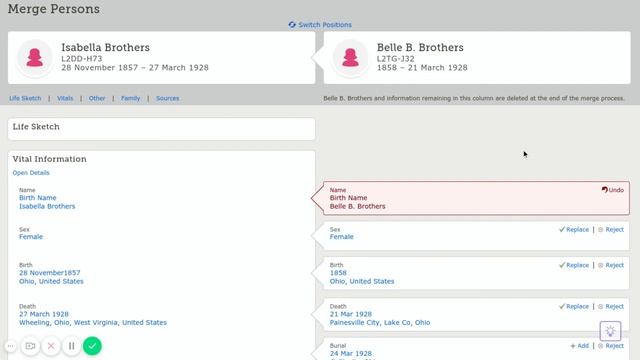The image size is (640, 360).
Task: Click reject circle icon in Sex row
Action: click(x=600, y=230)
